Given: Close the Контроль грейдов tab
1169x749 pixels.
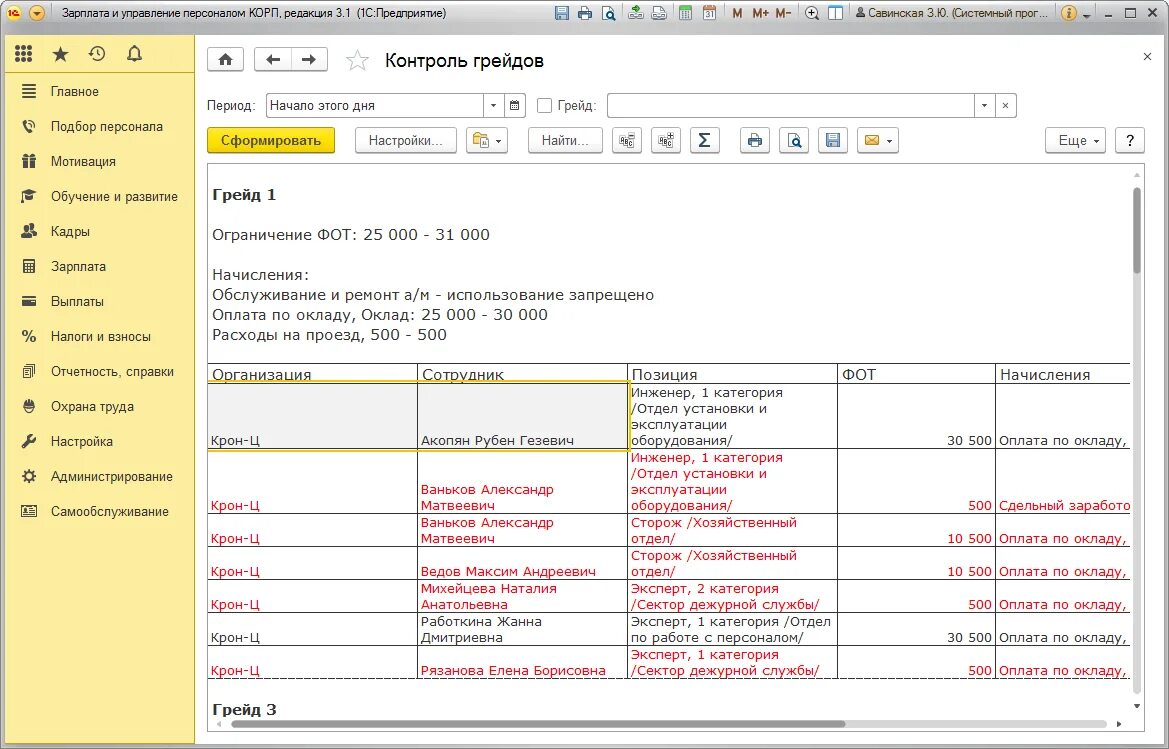Looking at the screenshot, I should [x=1147, y=57].
